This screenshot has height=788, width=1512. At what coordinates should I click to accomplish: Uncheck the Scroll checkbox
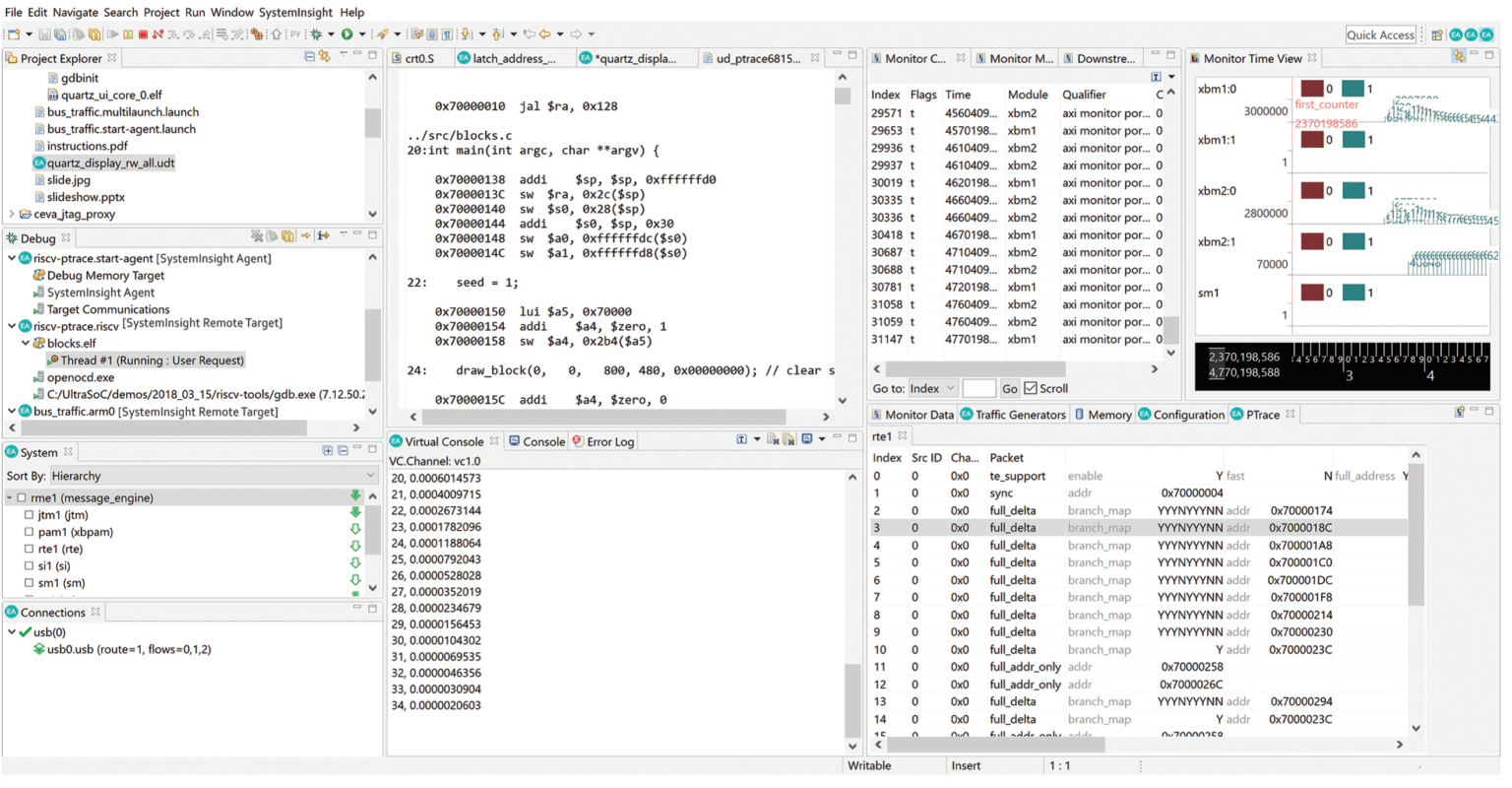click(1031, 389)
